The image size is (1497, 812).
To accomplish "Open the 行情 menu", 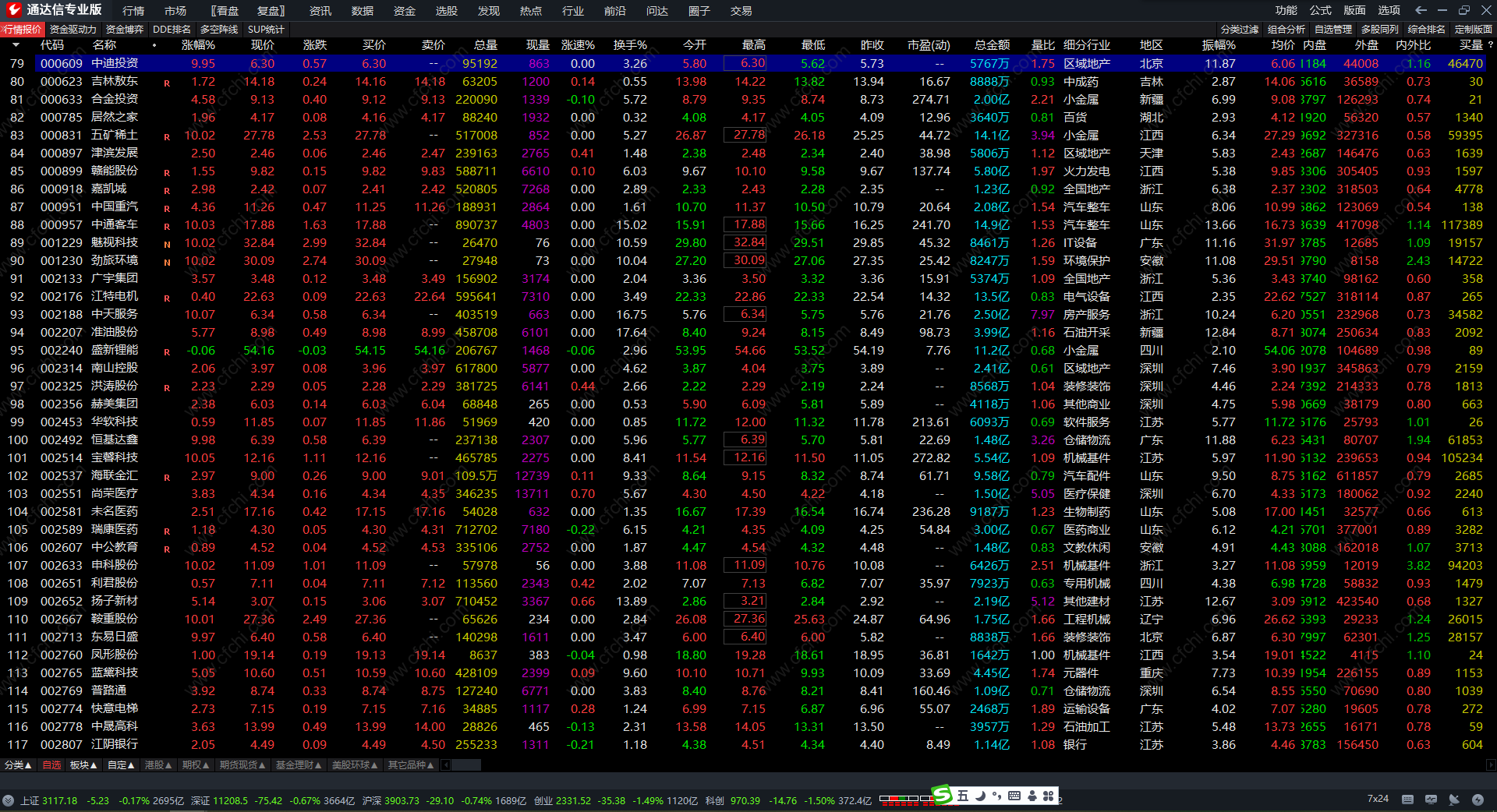I will (x=133, y=11).
